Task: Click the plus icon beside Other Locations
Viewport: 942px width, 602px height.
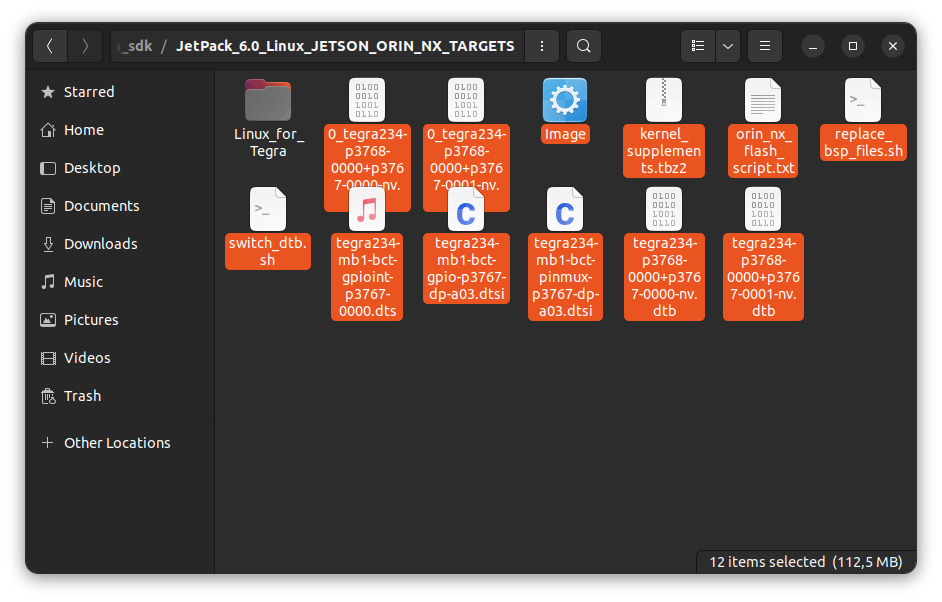Action: coord(47,443)
